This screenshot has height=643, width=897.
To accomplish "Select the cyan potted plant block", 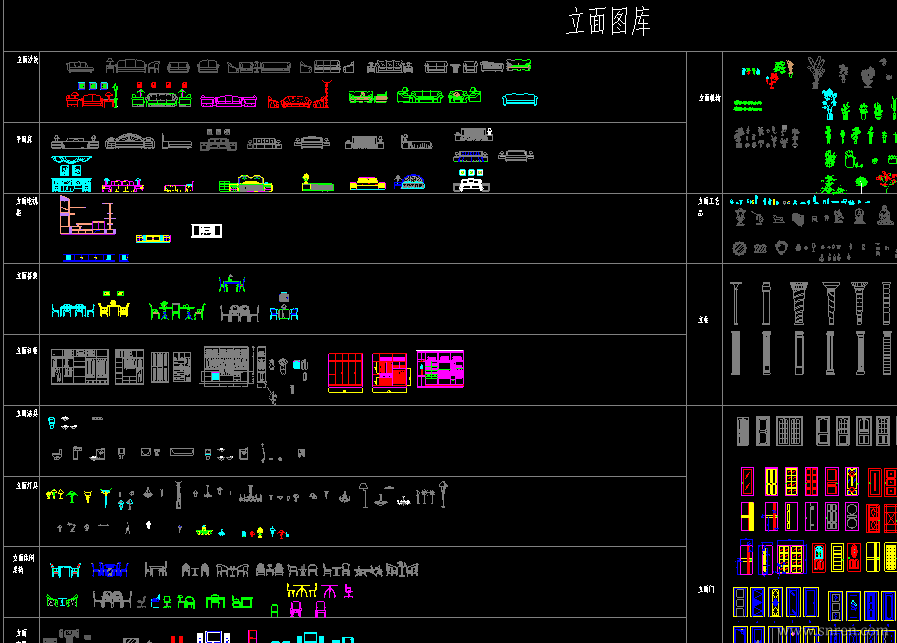I will pyautogui.click(x=828, y=104).
